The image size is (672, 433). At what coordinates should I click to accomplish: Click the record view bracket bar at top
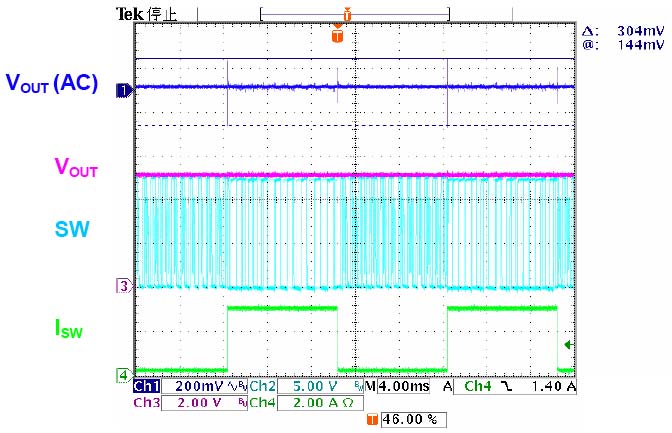355,15
